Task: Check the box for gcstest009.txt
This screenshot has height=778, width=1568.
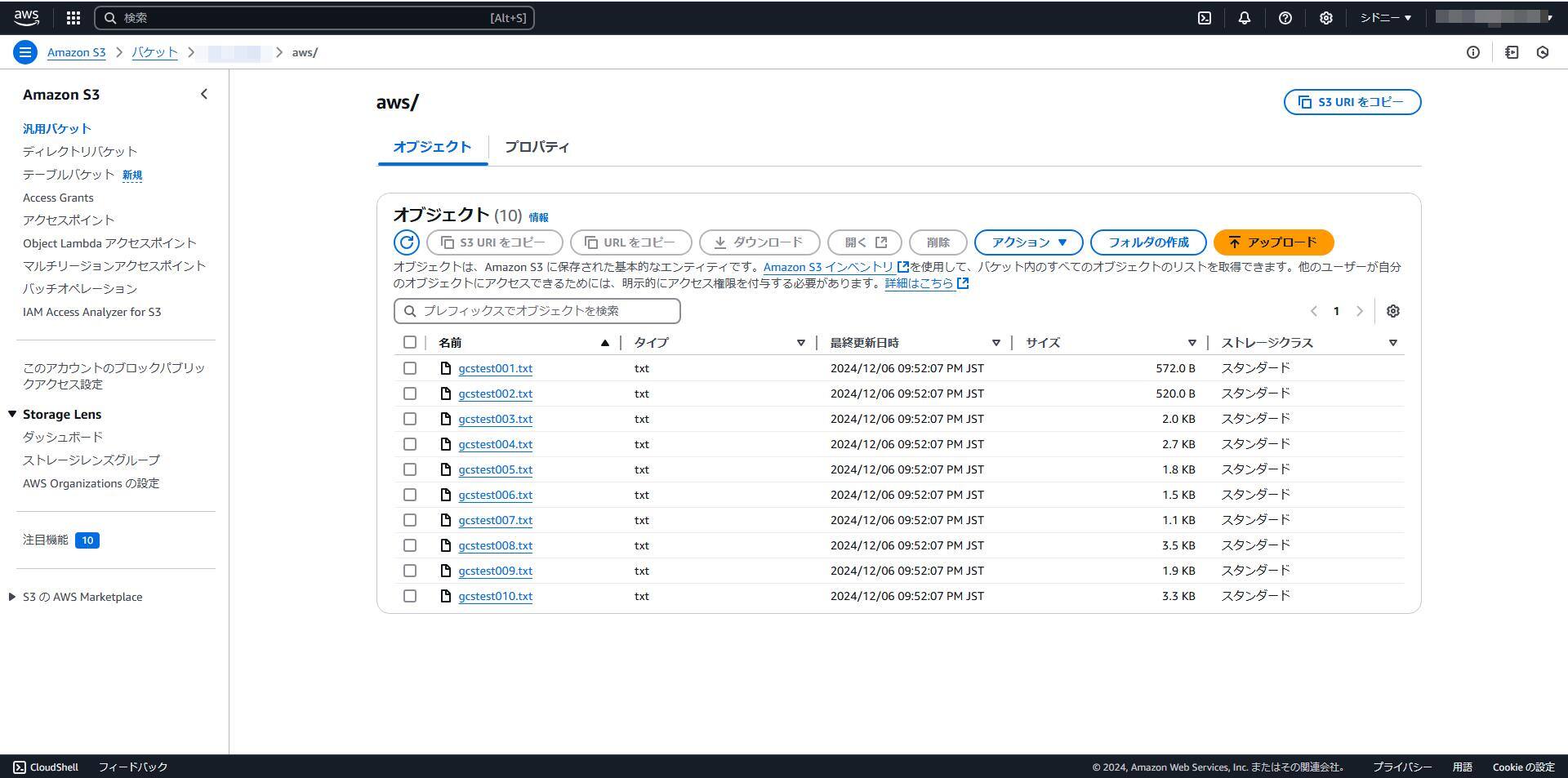Action: point(410,571)
